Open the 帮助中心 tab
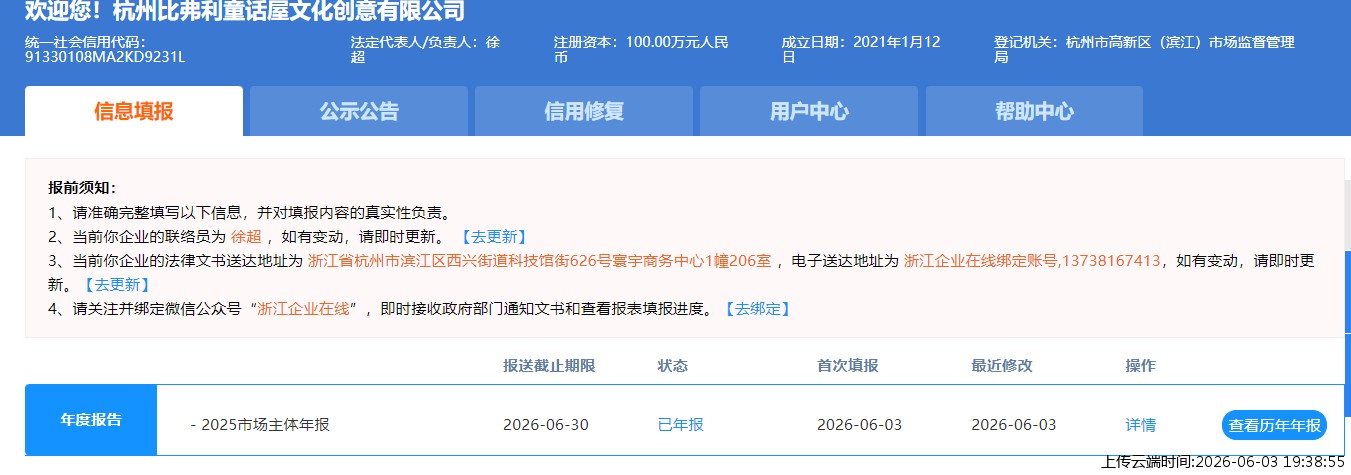The image size is (1351, 475). tap(1034, 111)
